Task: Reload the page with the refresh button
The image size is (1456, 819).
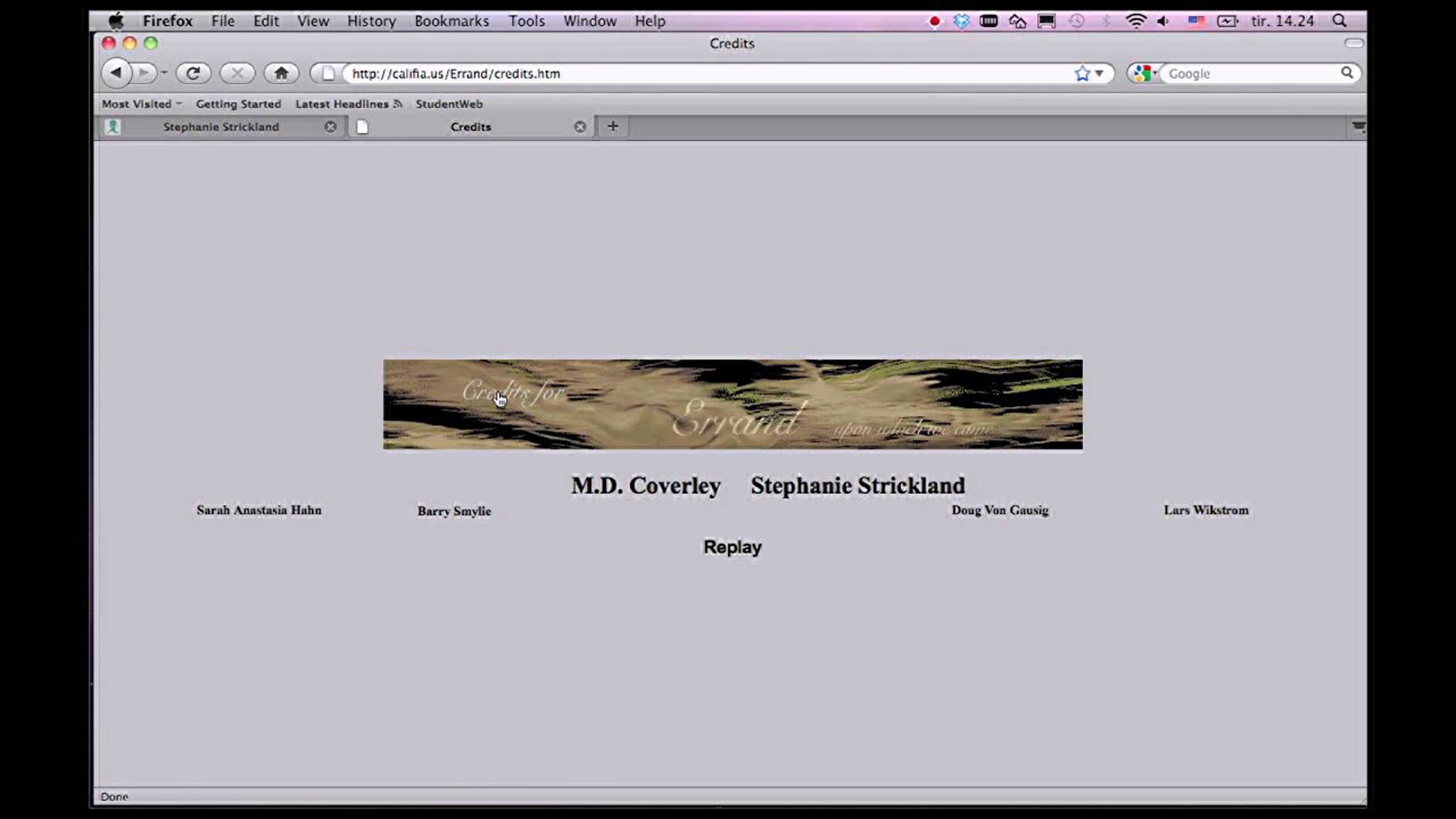Action: click(x=193, y=73)
